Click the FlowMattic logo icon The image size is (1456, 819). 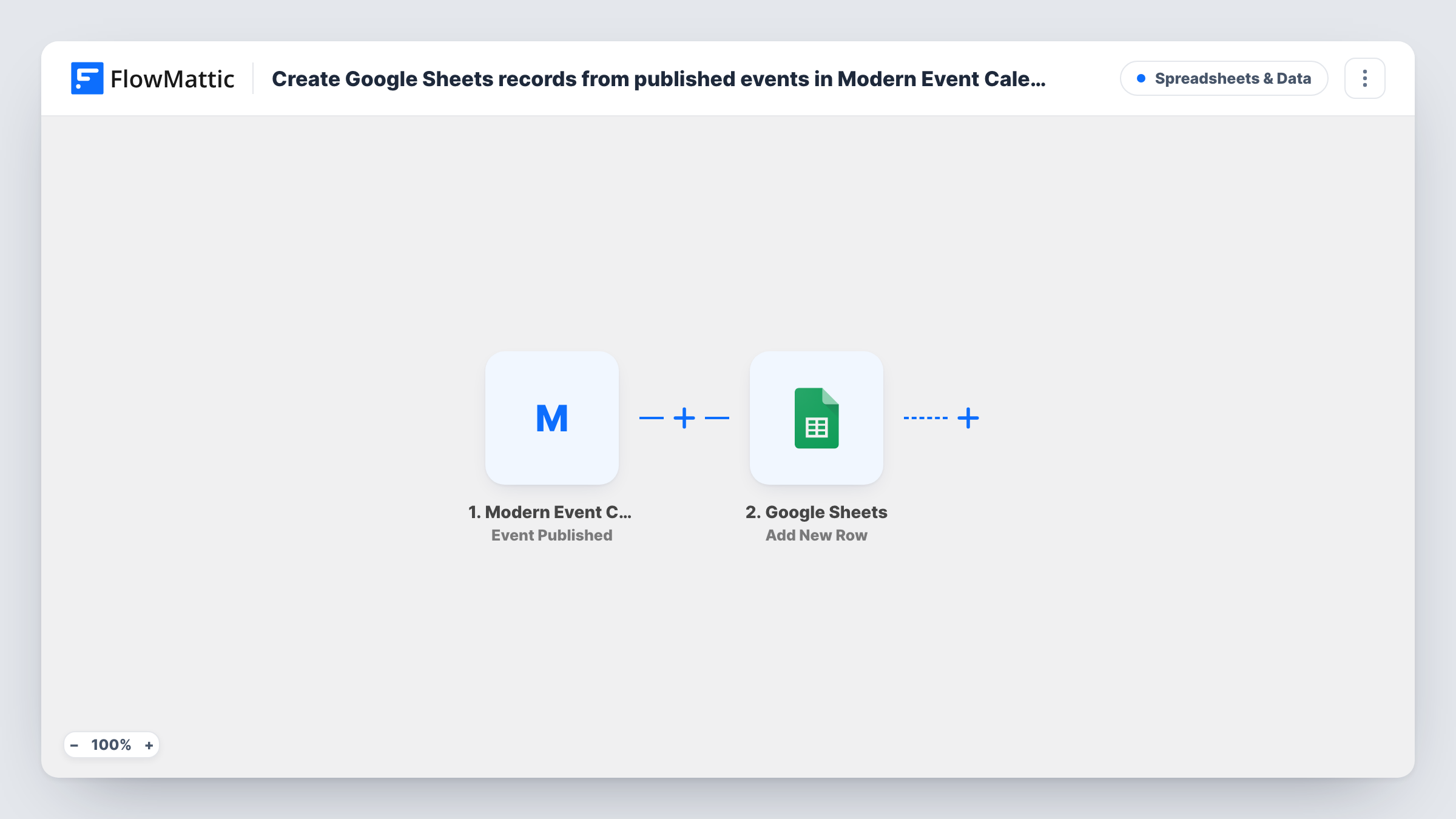point(87,78)
